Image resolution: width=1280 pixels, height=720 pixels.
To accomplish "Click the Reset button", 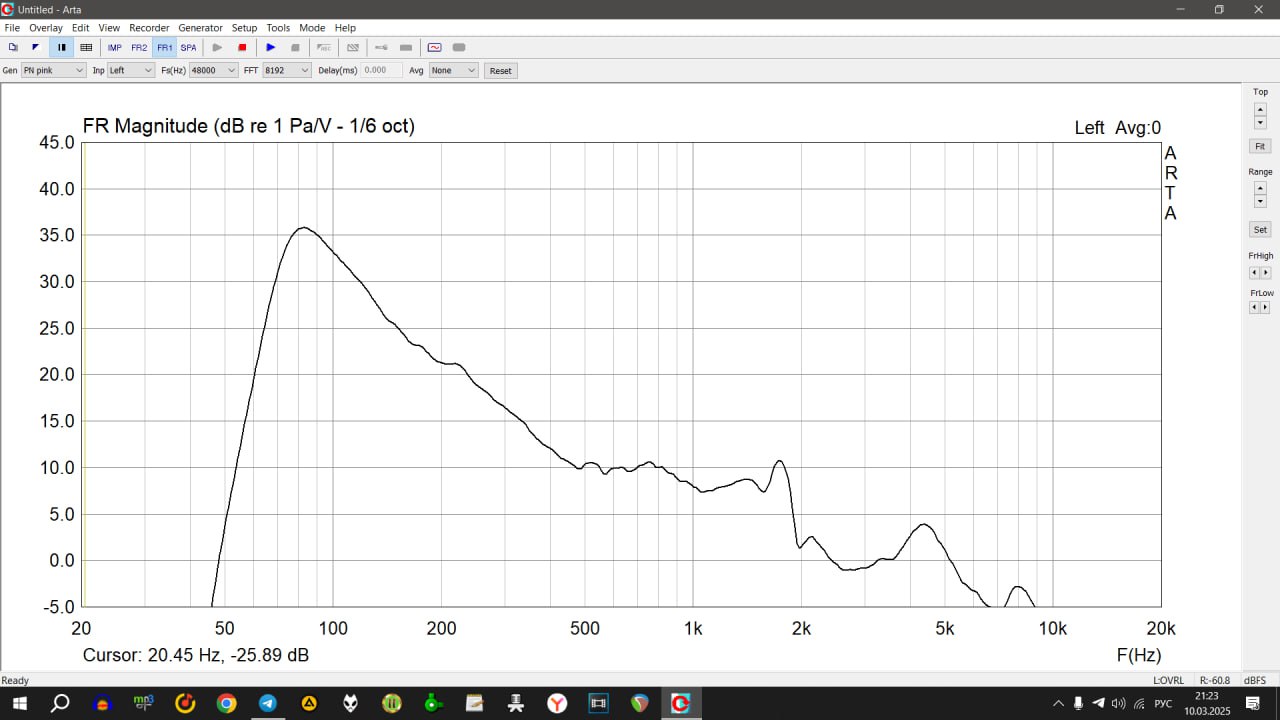I will [x=501, y=71].
